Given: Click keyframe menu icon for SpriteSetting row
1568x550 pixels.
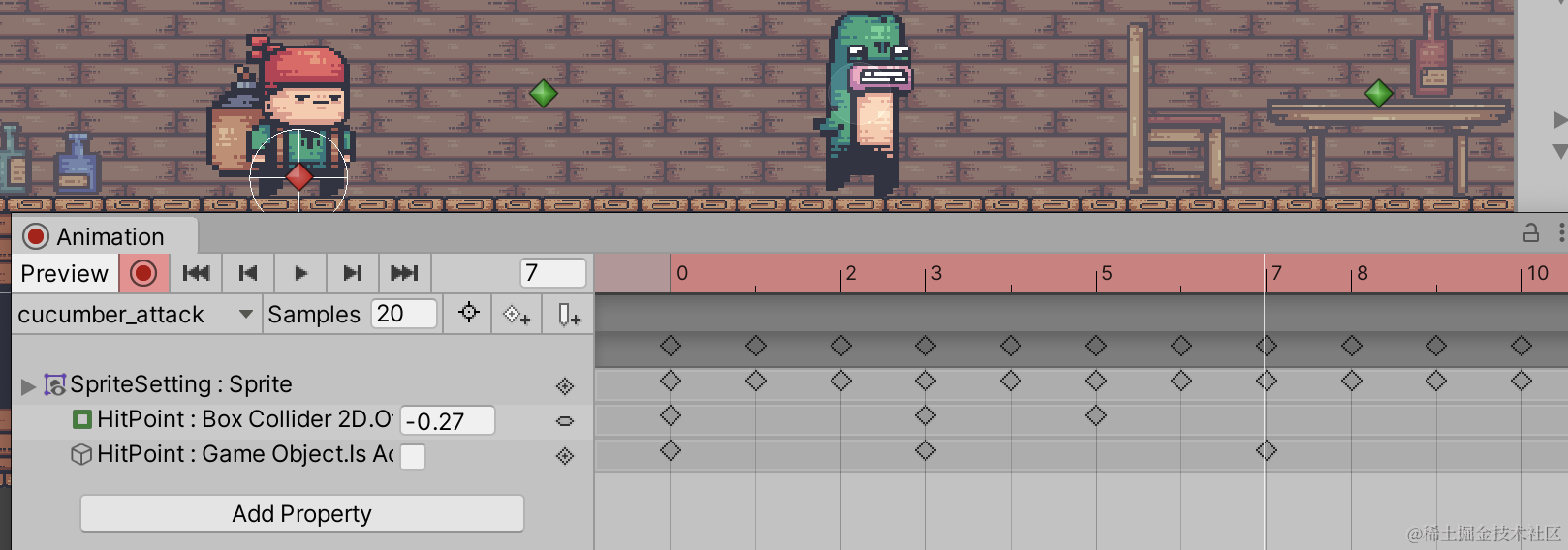Looking at the screenshot, I should pyautogui.click(x=565, y=386).
